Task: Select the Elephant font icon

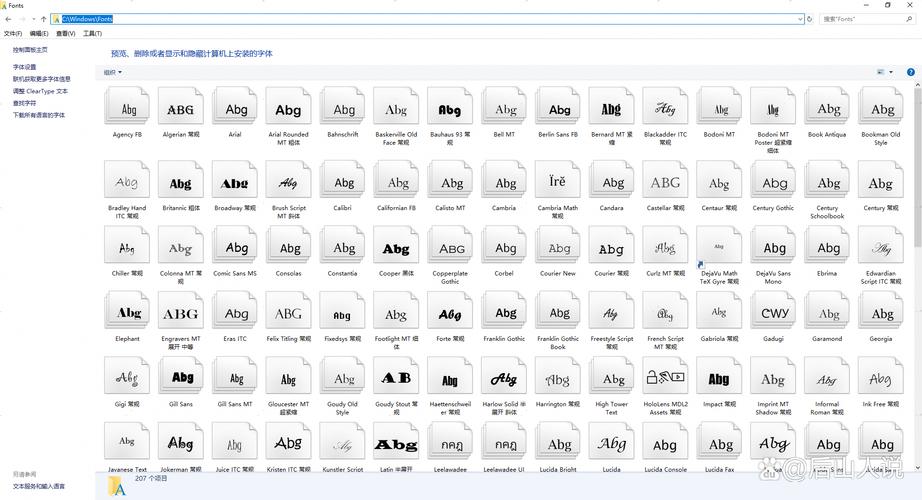Action: click(127, 311)
